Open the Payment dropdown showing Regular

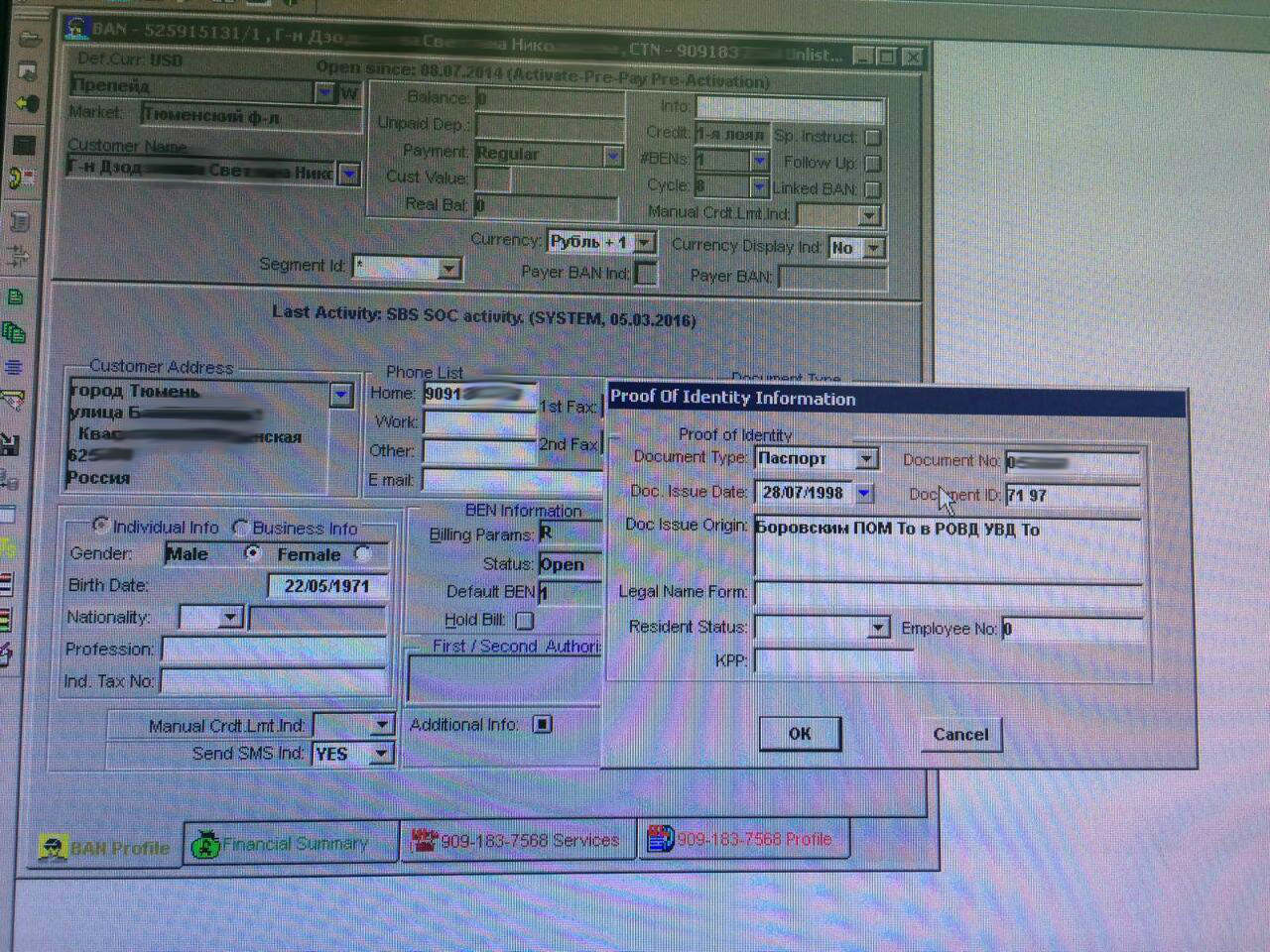click(613, 156)
